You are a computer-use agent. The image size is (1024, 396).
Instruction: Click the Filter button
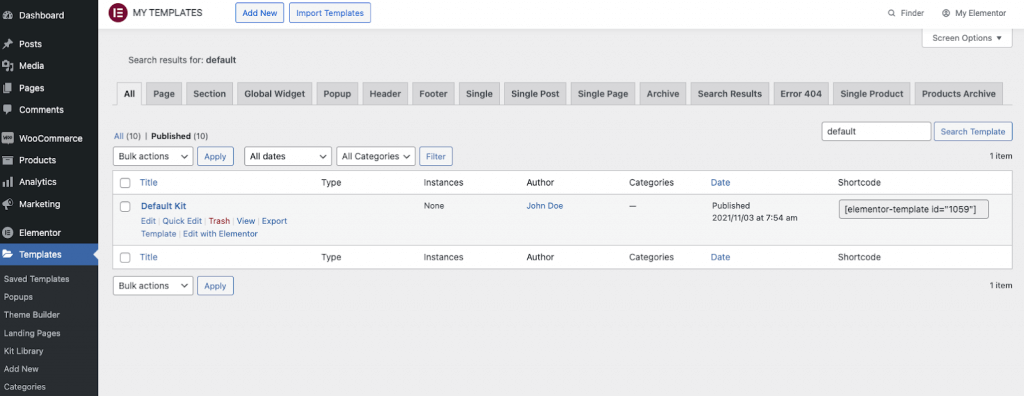[436, 156]
